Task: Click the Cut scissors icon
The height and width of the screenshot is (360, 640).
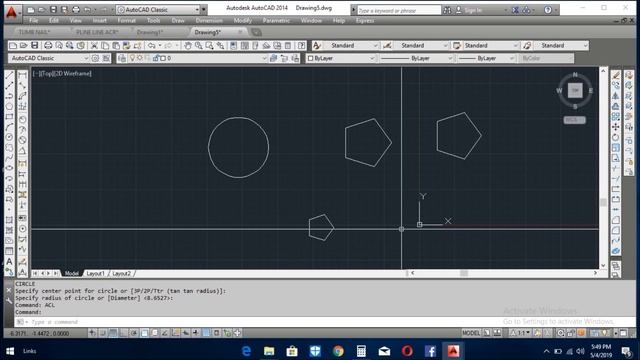Action: 94,45
